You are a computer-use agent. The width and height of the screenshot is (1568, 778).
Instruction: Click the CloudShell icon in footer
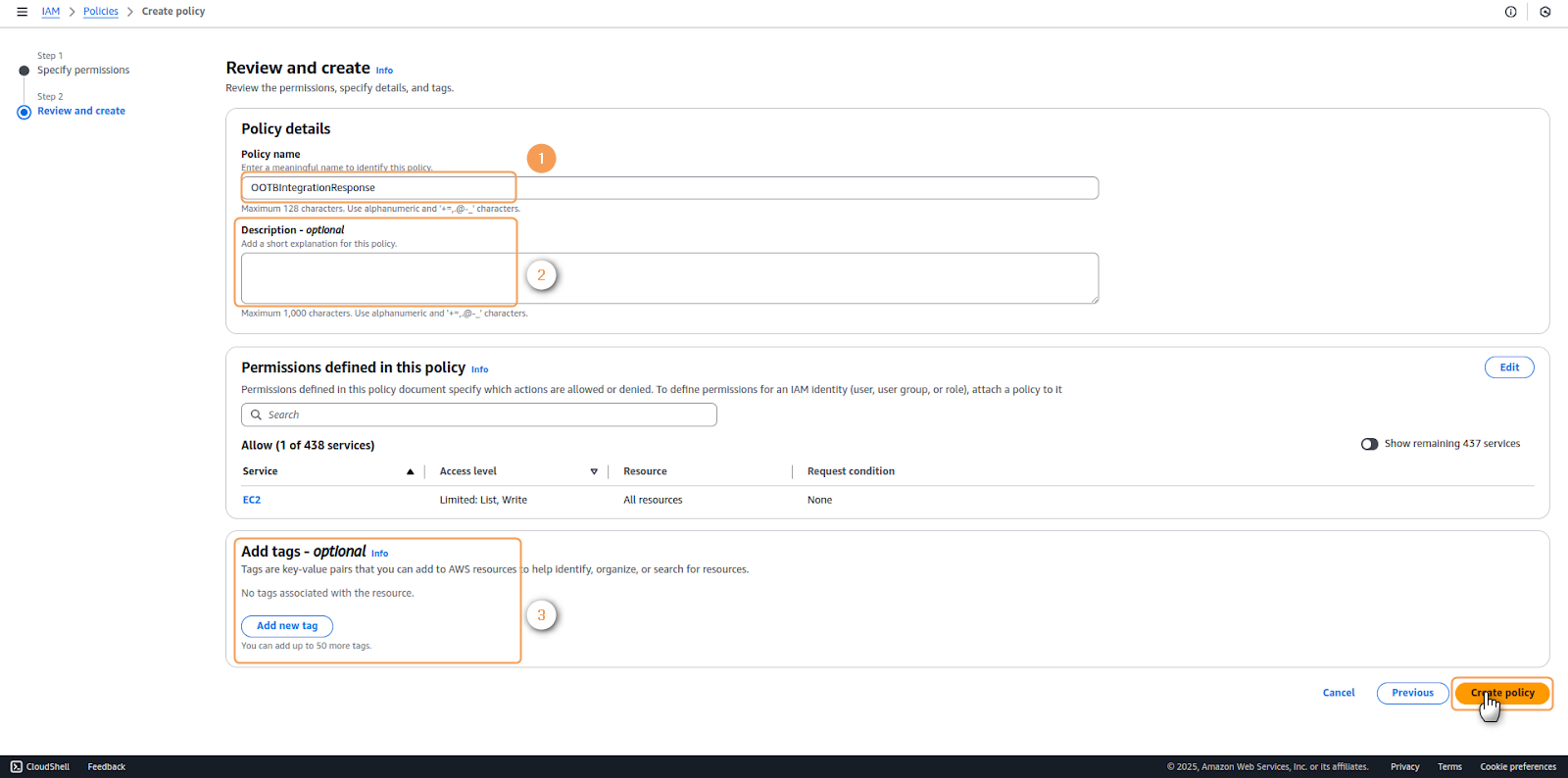16,766
